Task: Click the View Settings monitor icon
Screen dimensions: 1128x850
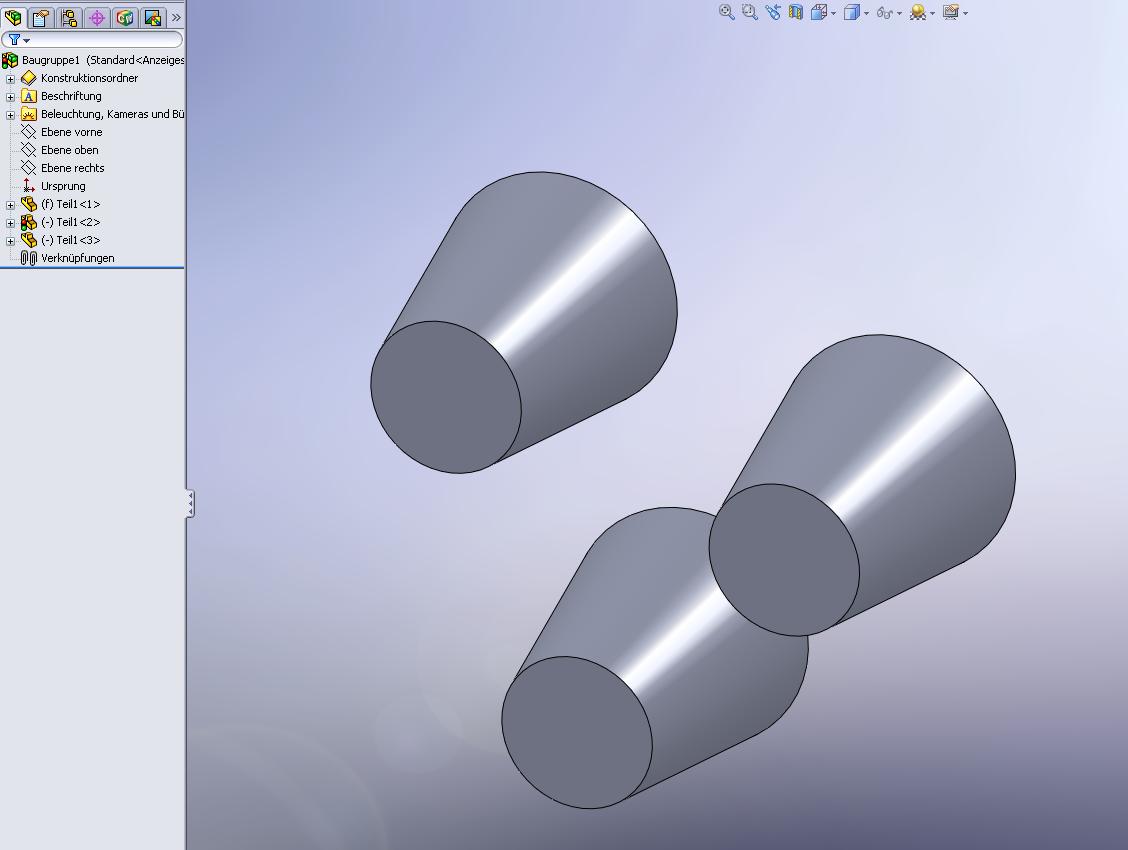Action: (x=951, y=12)
